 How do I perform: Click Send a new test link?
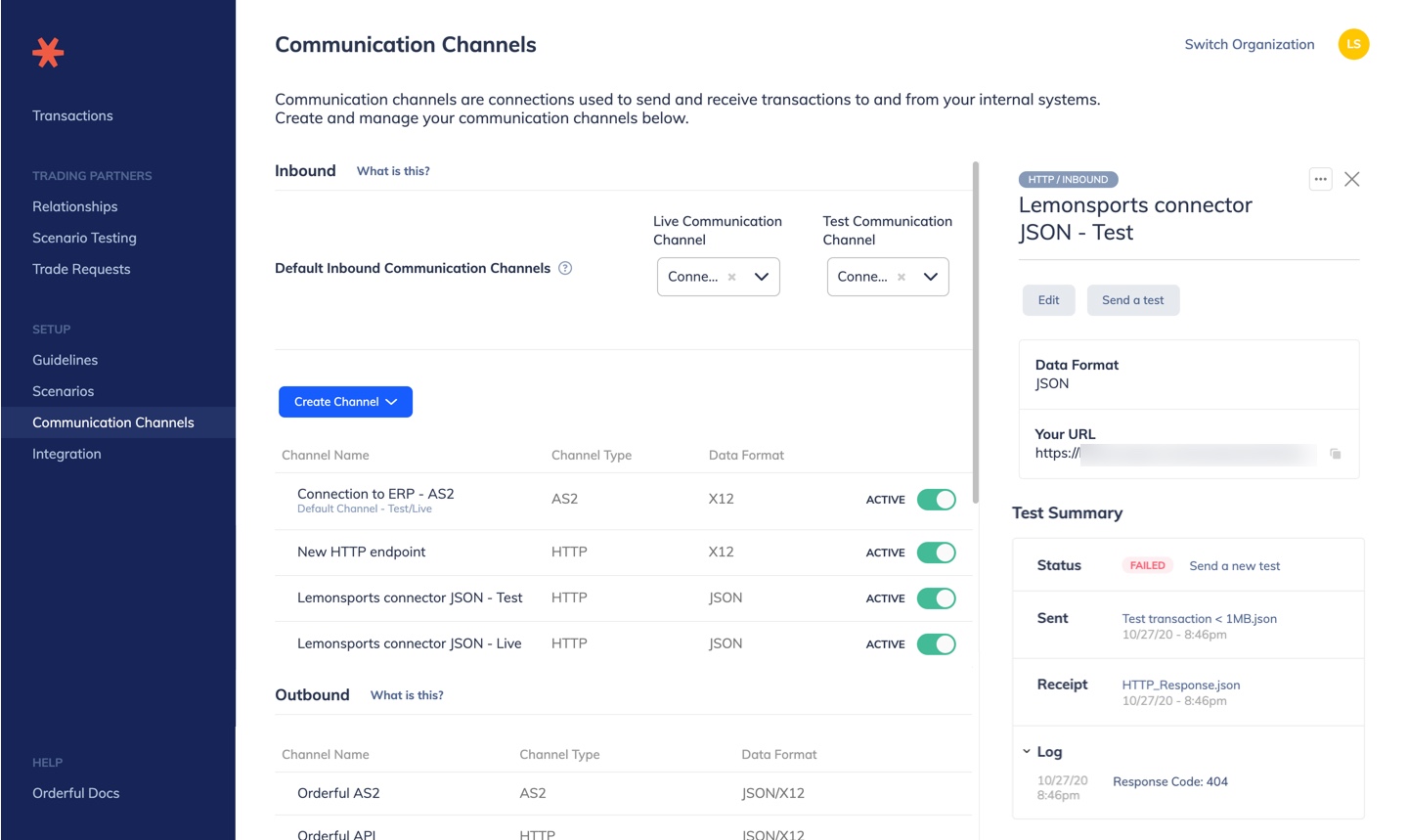click(x=1235, y=566)
